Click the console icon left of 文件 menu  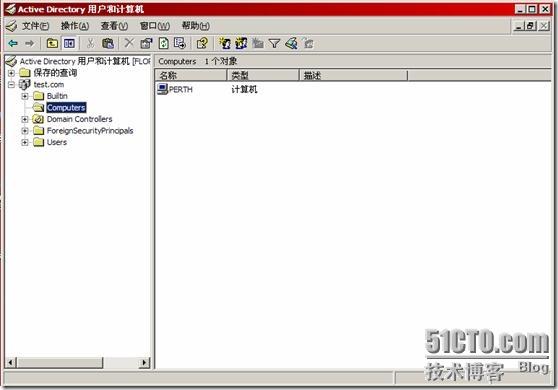click(x=12, y=26)
